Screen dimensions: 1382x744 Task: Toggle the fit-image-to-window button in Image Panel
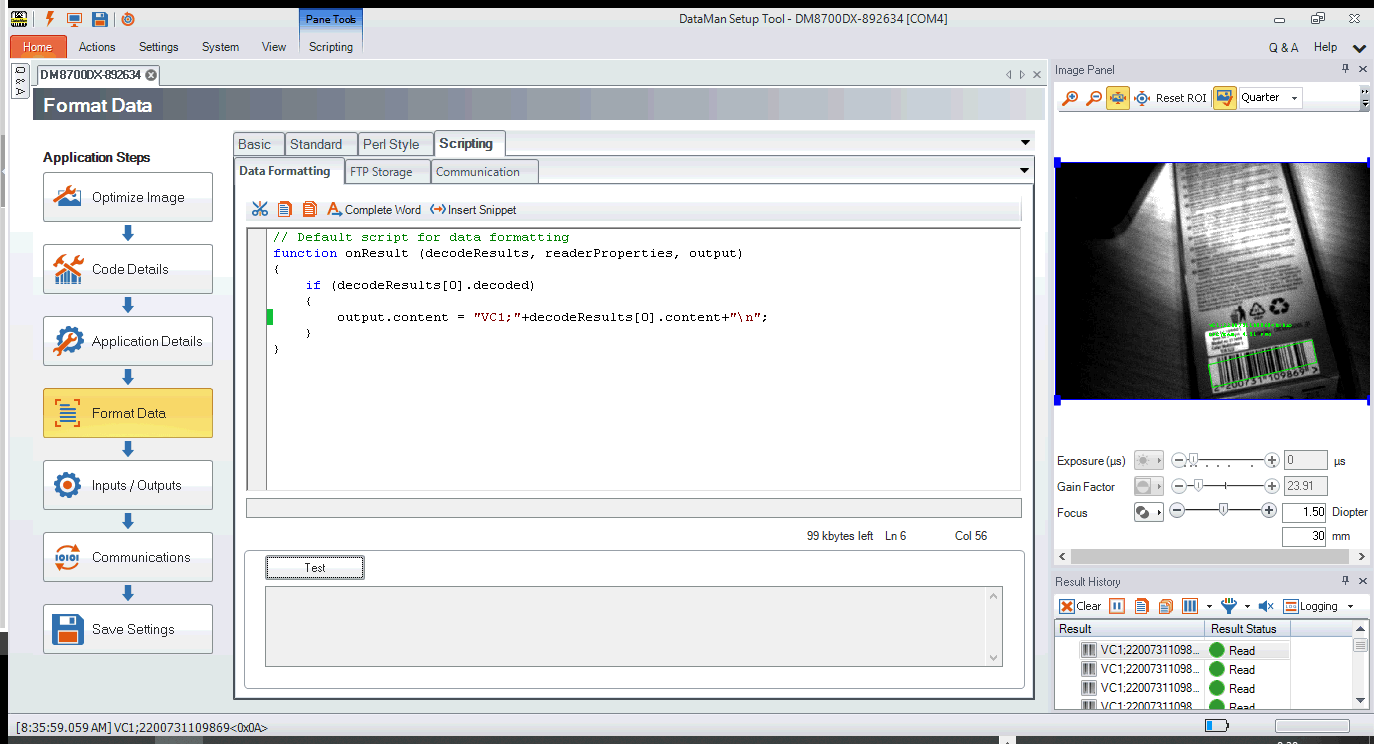click(1118, 98)
